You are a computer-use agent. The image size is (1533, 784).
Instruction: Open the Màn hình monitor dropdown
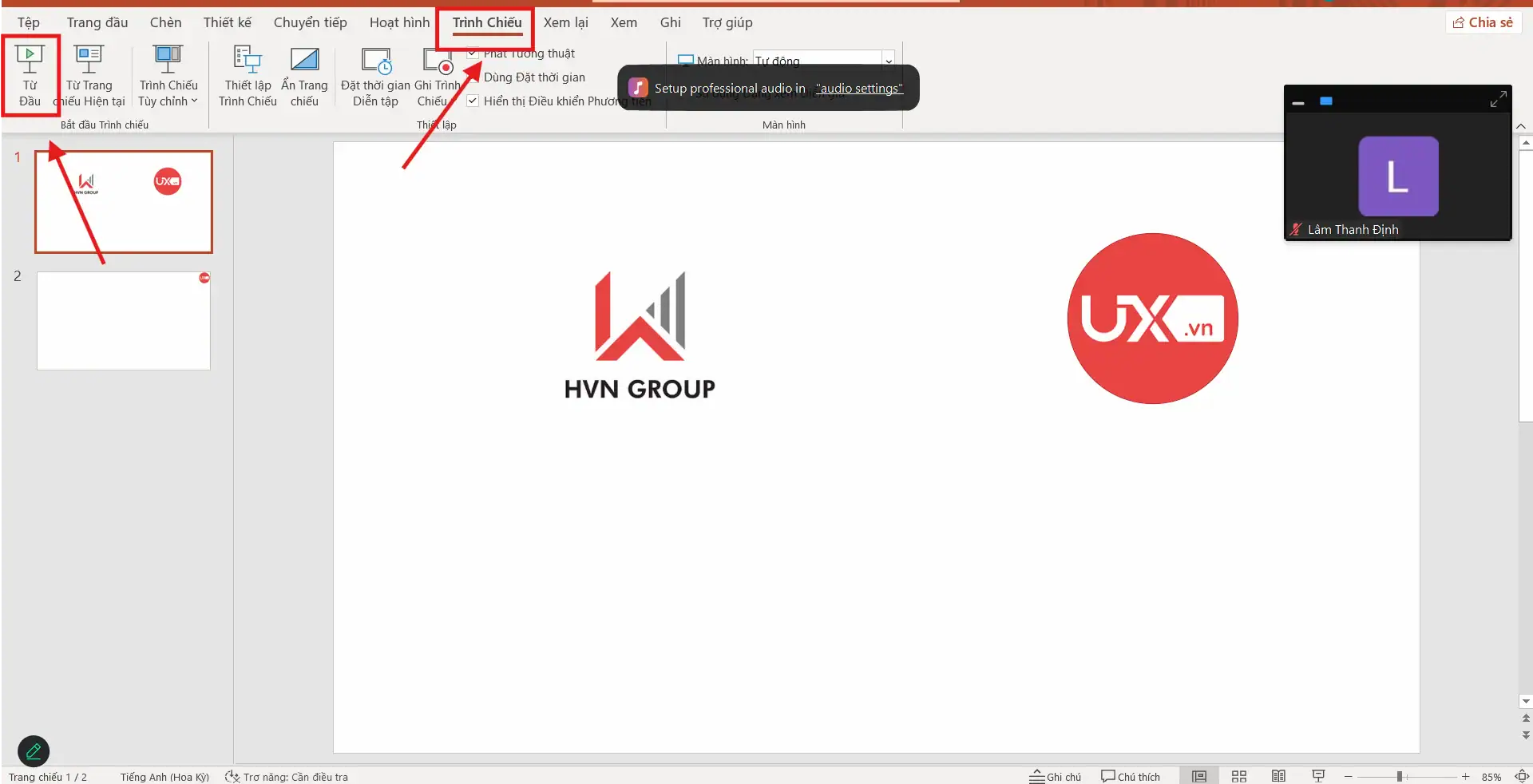click(888, 61)
